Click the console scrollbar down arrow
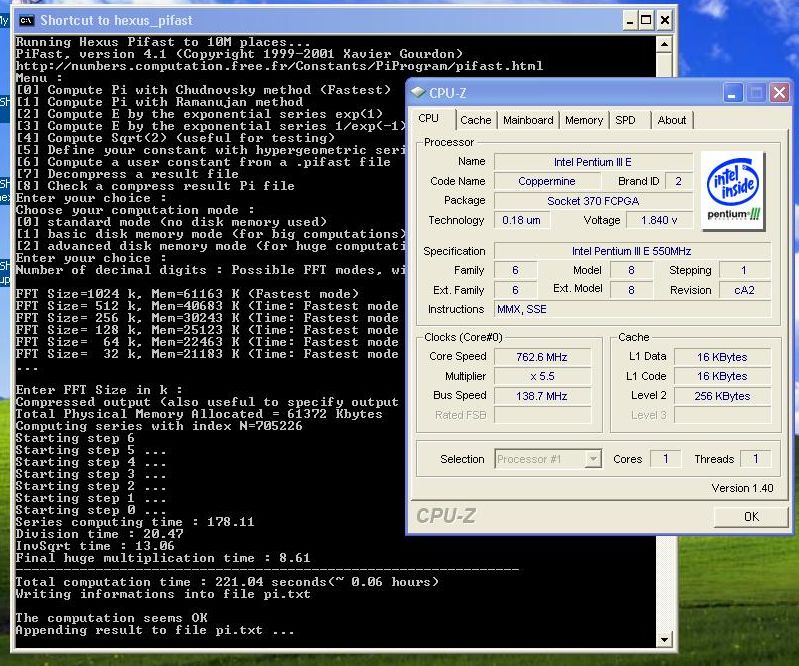 coord(664,640)
